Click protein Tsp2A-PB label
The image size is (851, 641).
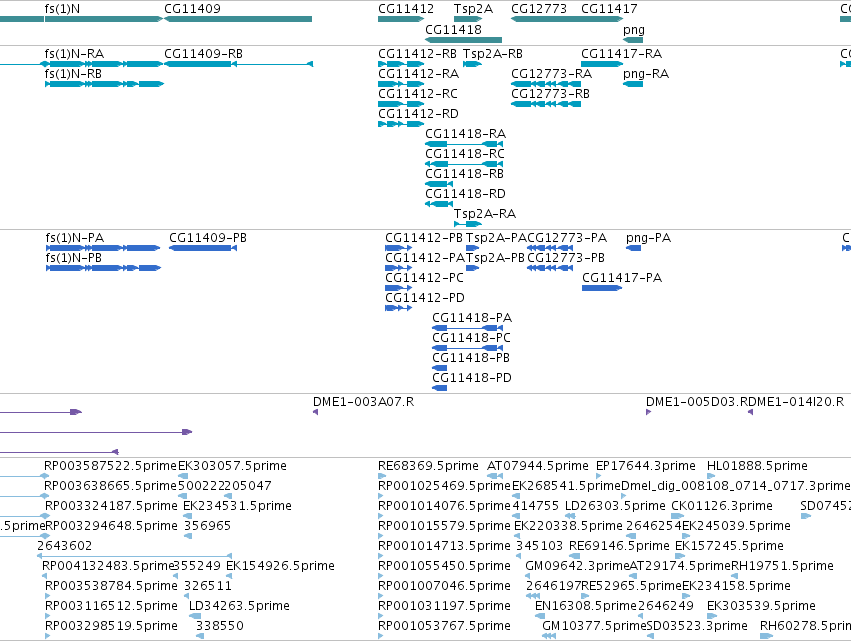(496, 258)
